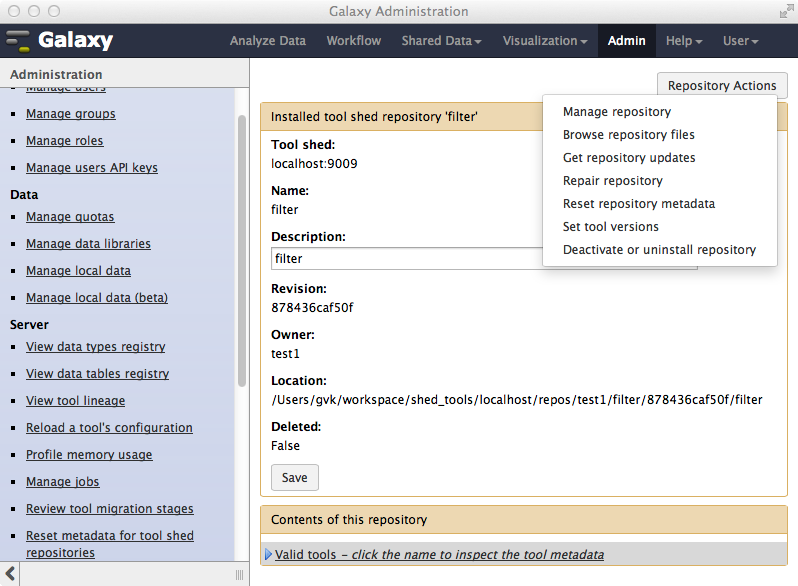Expand the Valid tools disclosure triangle

268,554
